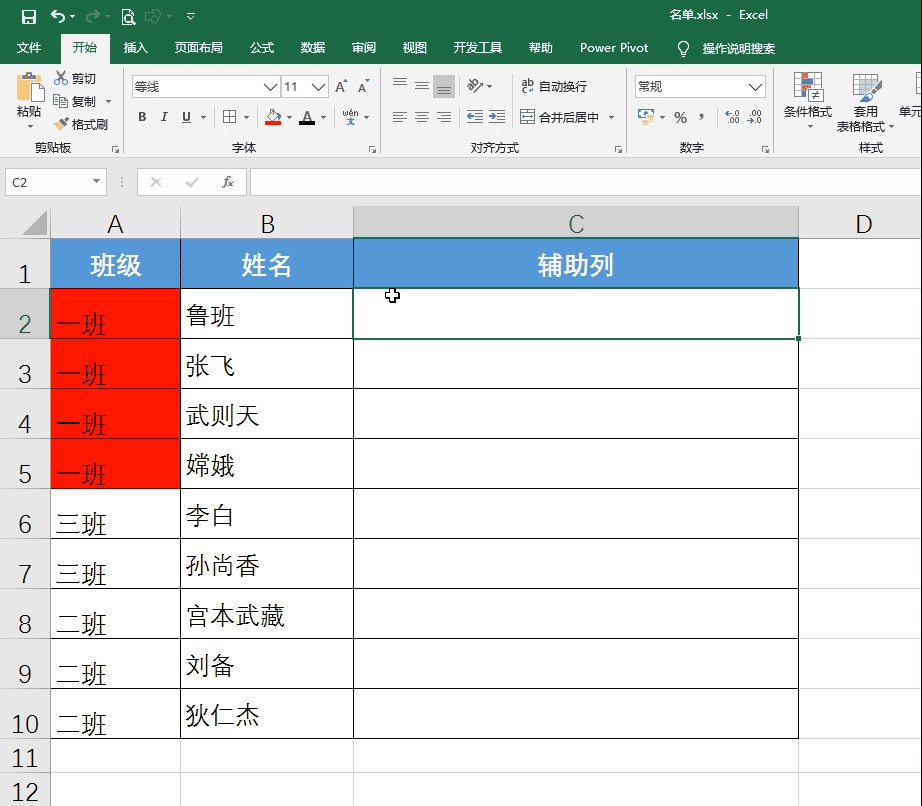
Task: Open Insert Function with the fx icon
Action: click(x=228, y=182)
